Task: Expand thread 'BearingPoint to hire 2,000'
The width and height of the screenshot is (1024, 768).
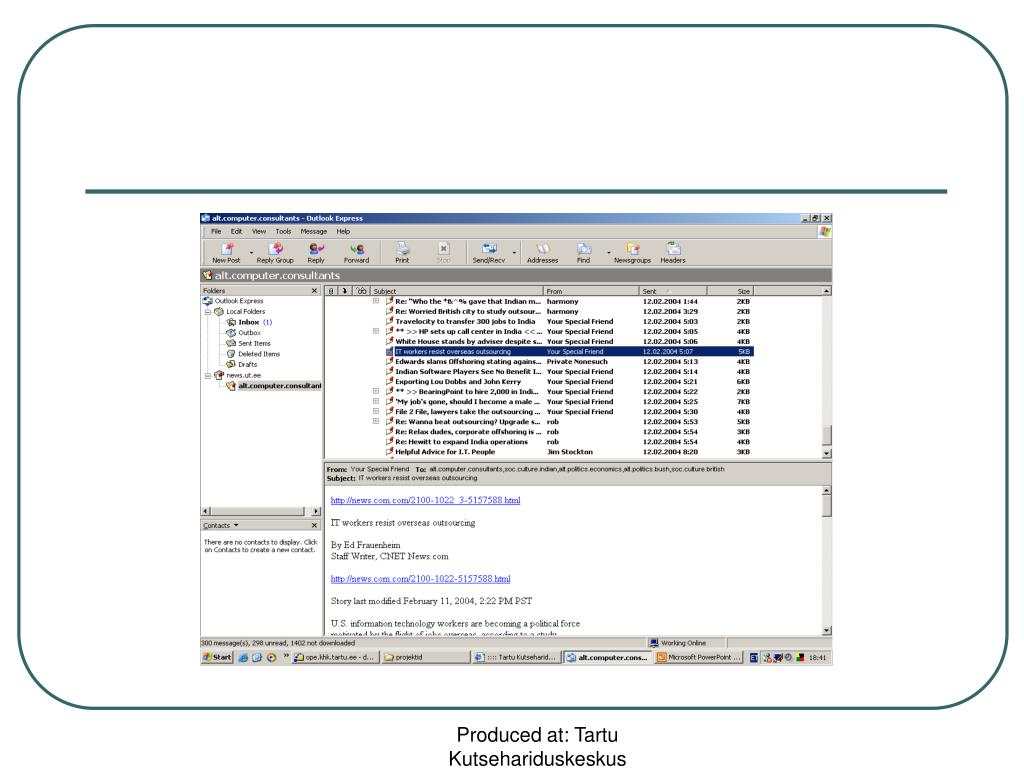Action: [376, 391]
